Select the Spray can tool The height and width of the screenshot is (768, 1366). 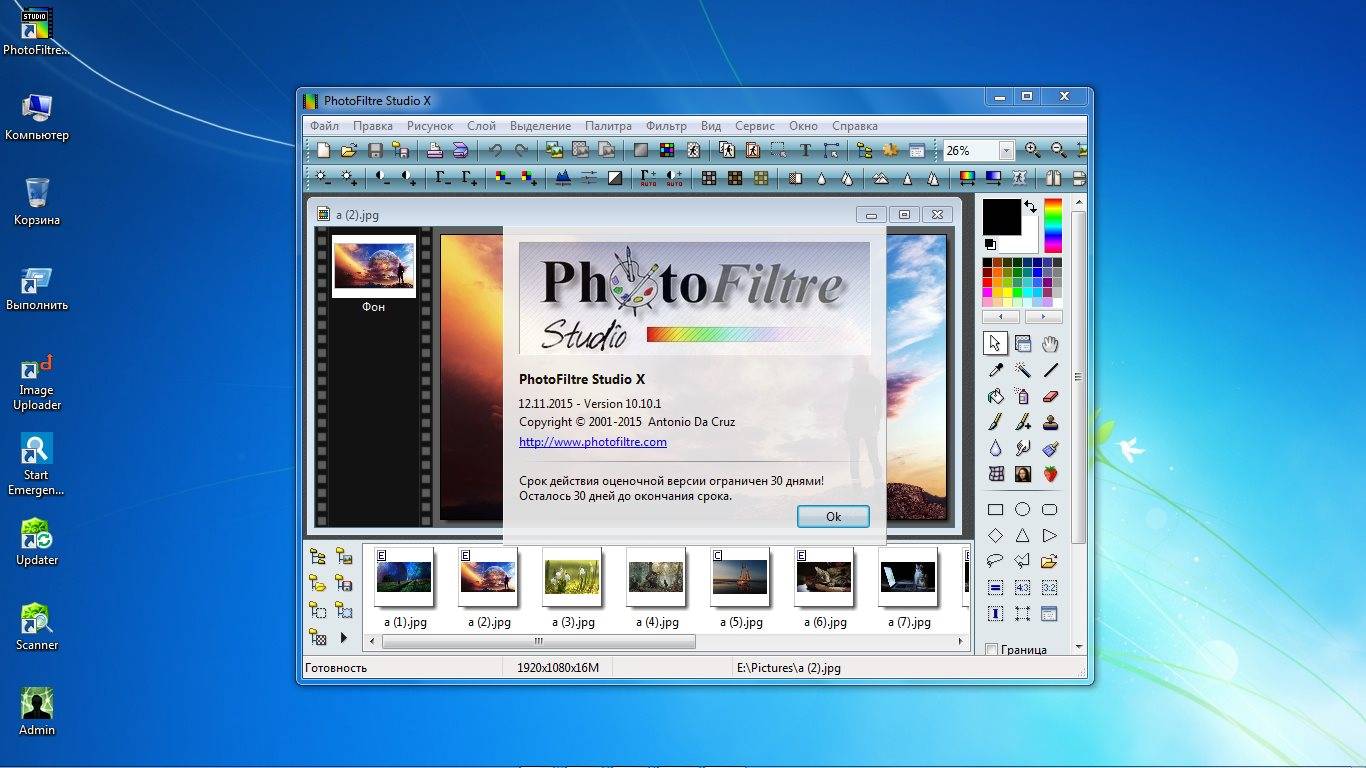[x=1022, y=396]
